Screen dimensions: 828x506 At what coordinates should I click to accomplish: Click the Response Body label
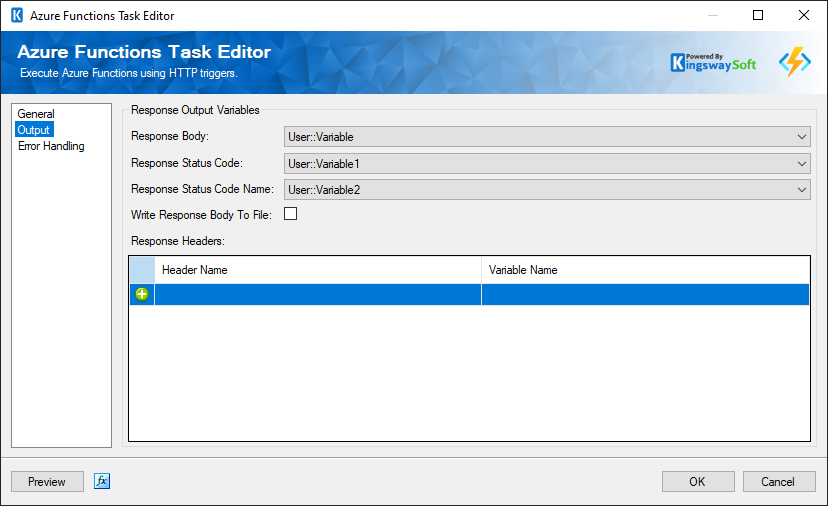click(170, 136)
